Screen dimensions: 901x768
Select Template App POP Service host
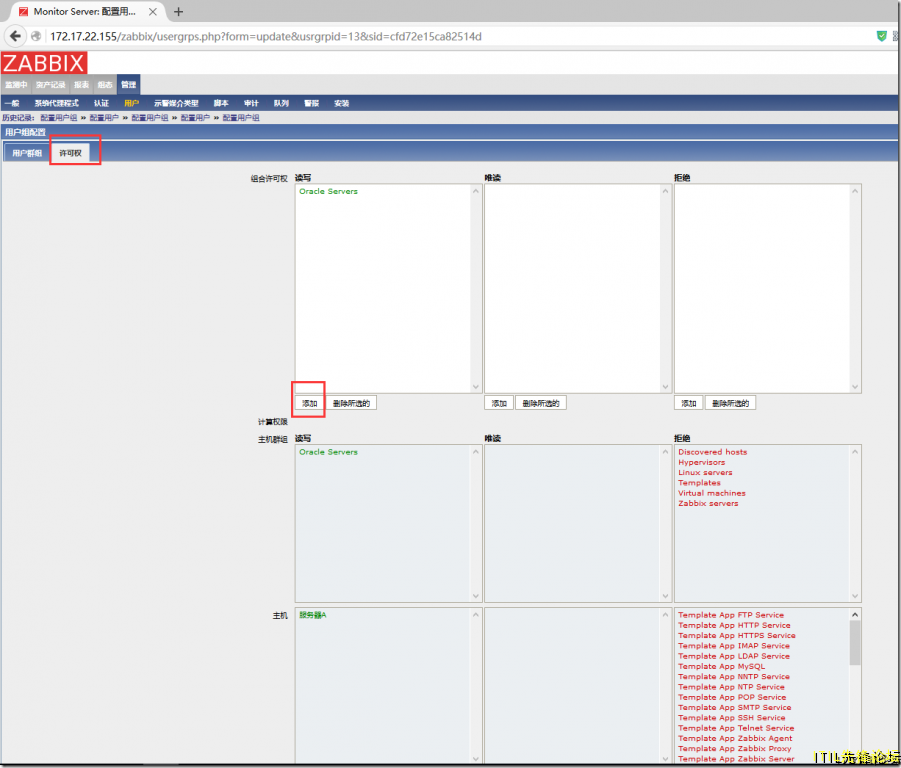click(x=732, y=697)
